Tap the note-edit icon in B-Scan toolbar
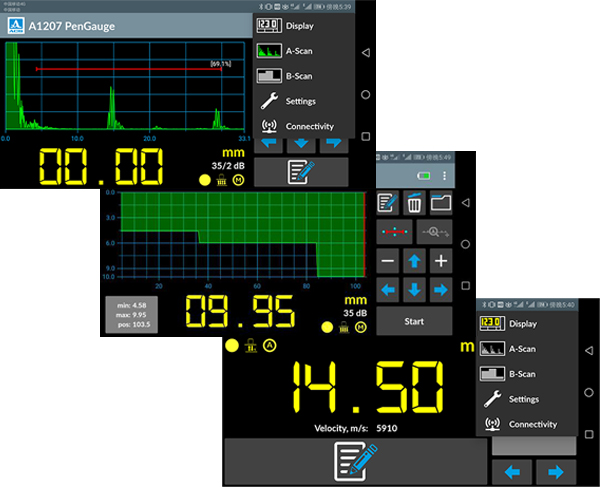This screenshot has height=487, width=600. click(x=388, y=203)
